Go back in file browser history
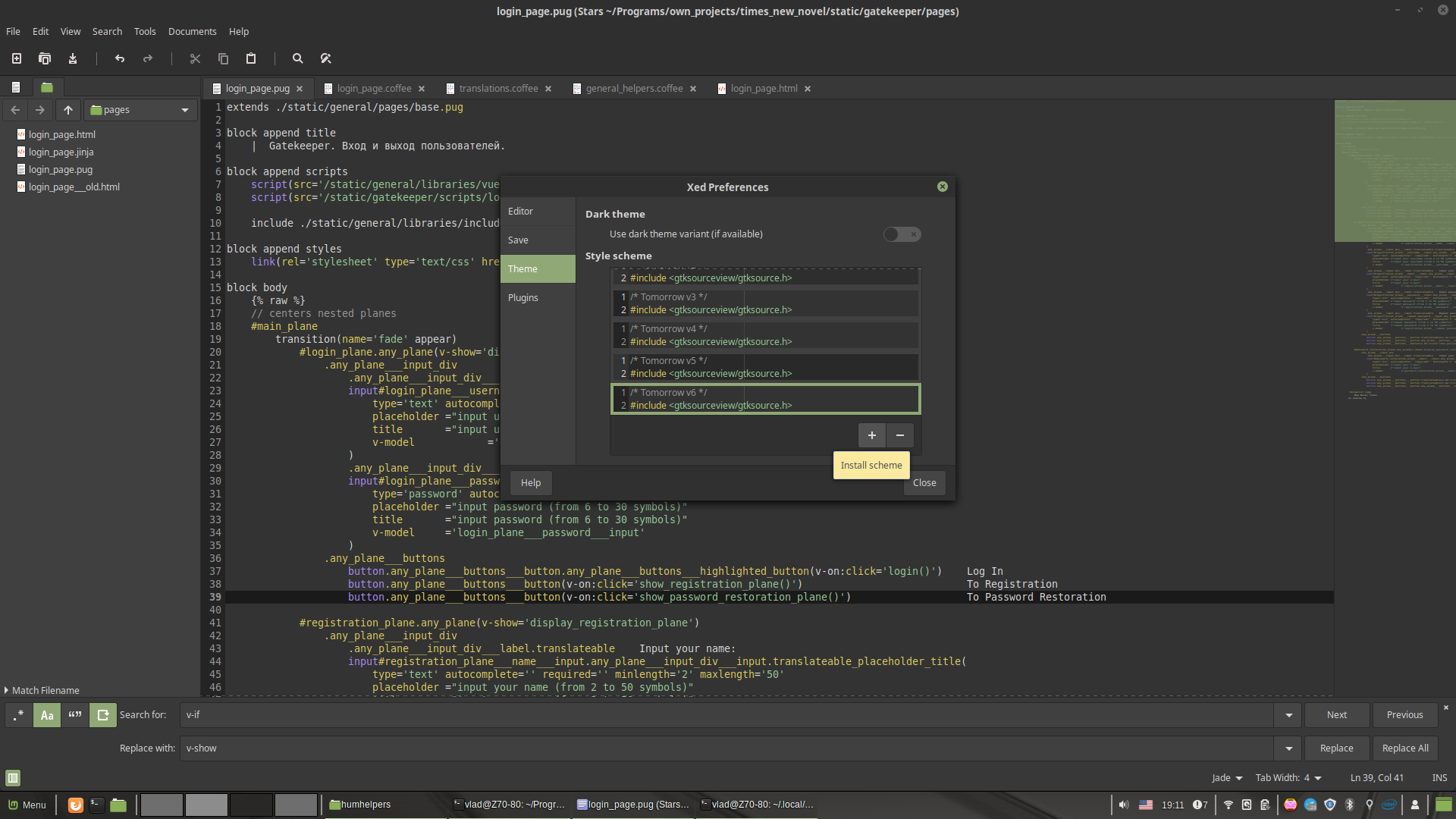This screenshot has width=1456, height=819. (15, 110)
